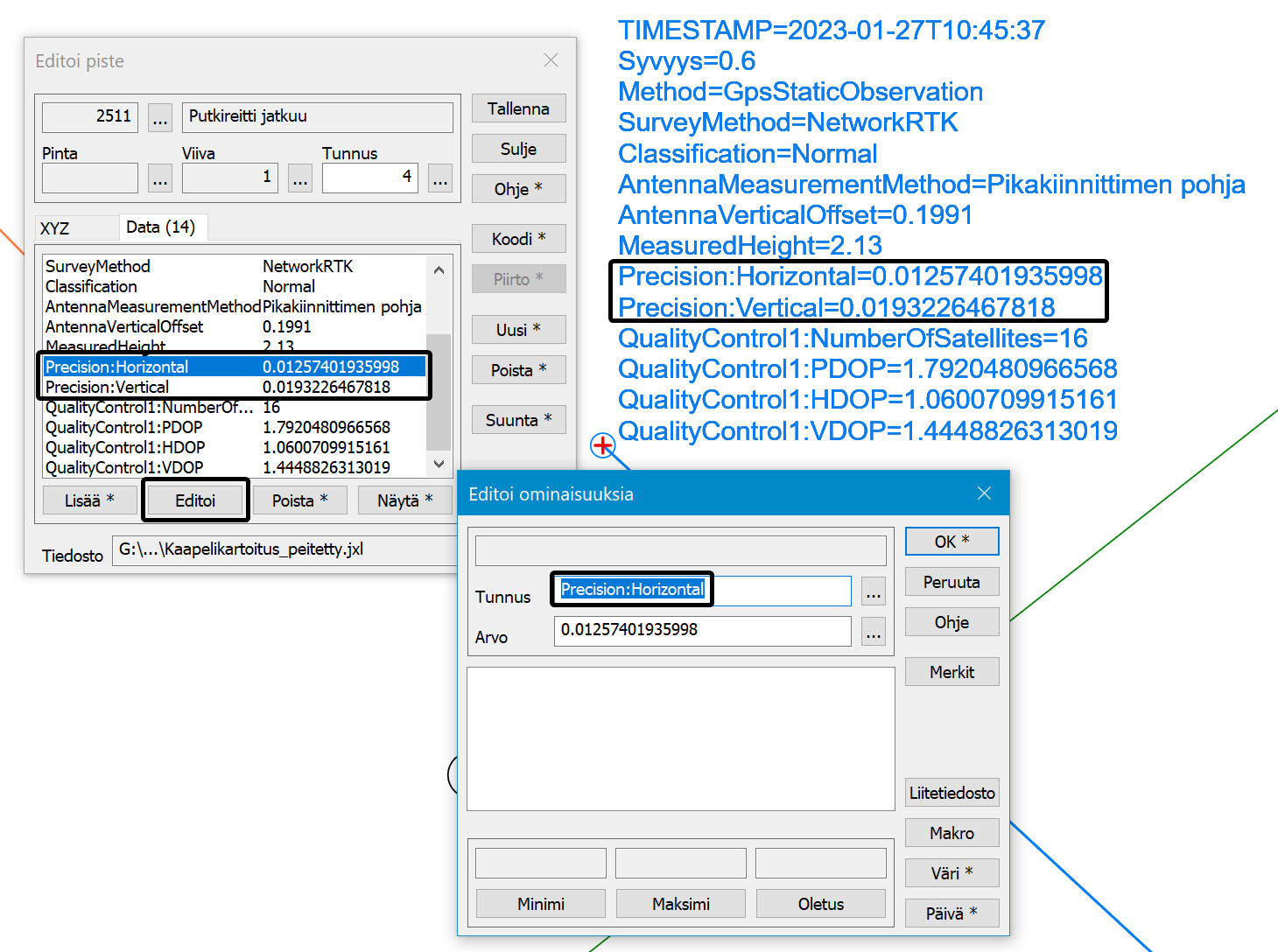The height and width of the screenshot is (952, 1278).
Task: Click Editoi button below attribute list
Action: pyautogui.click(x=195, y=500)
